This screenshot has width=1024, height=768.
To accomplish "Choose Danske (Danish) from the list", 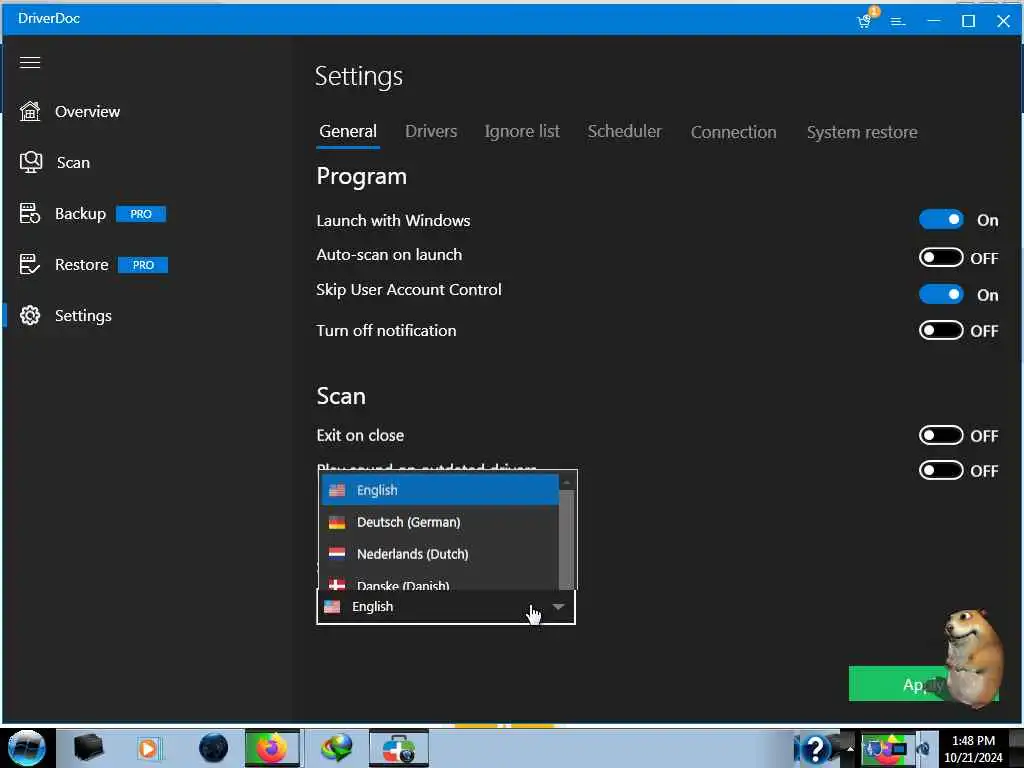I will (x=440, y=582).
